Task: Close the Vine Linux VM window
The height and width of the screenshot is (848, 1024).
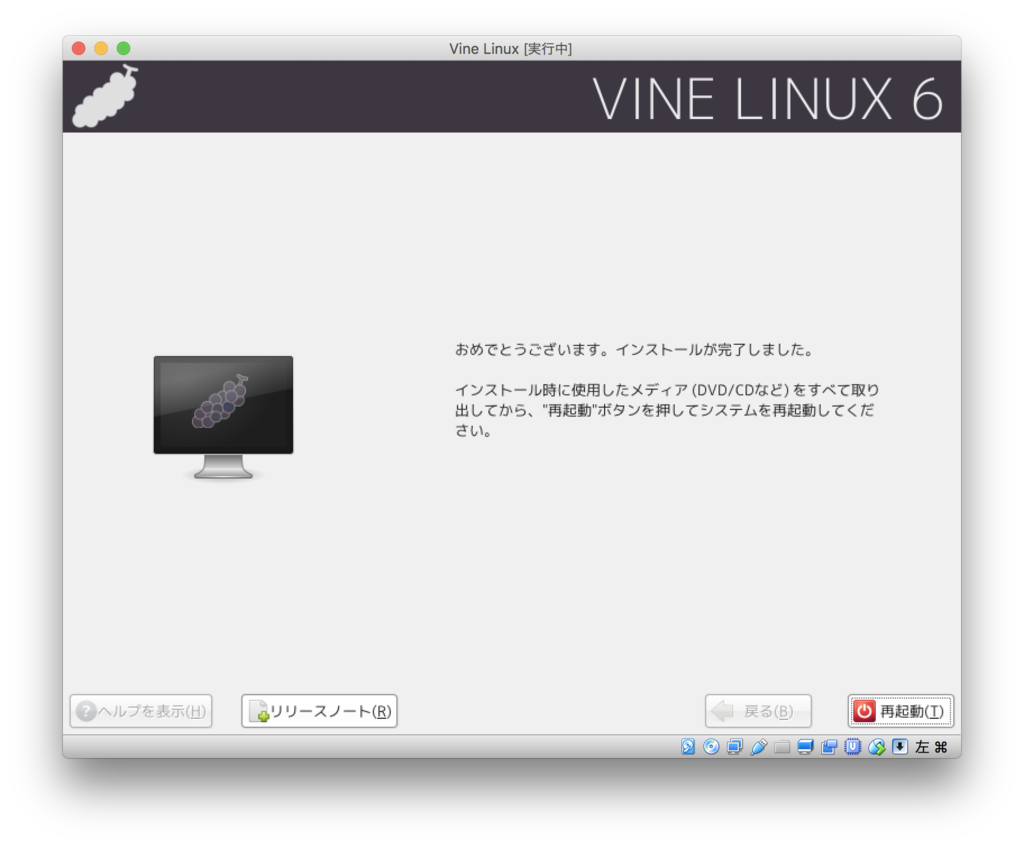Action: (79, 48)
